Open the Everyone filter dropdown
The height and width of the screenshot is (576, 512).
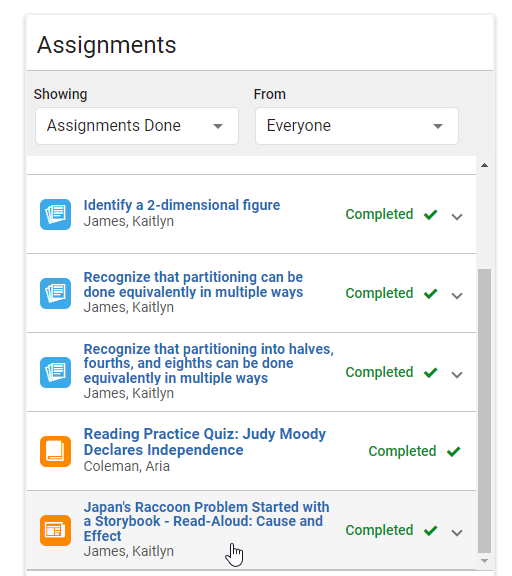(357, 126)
